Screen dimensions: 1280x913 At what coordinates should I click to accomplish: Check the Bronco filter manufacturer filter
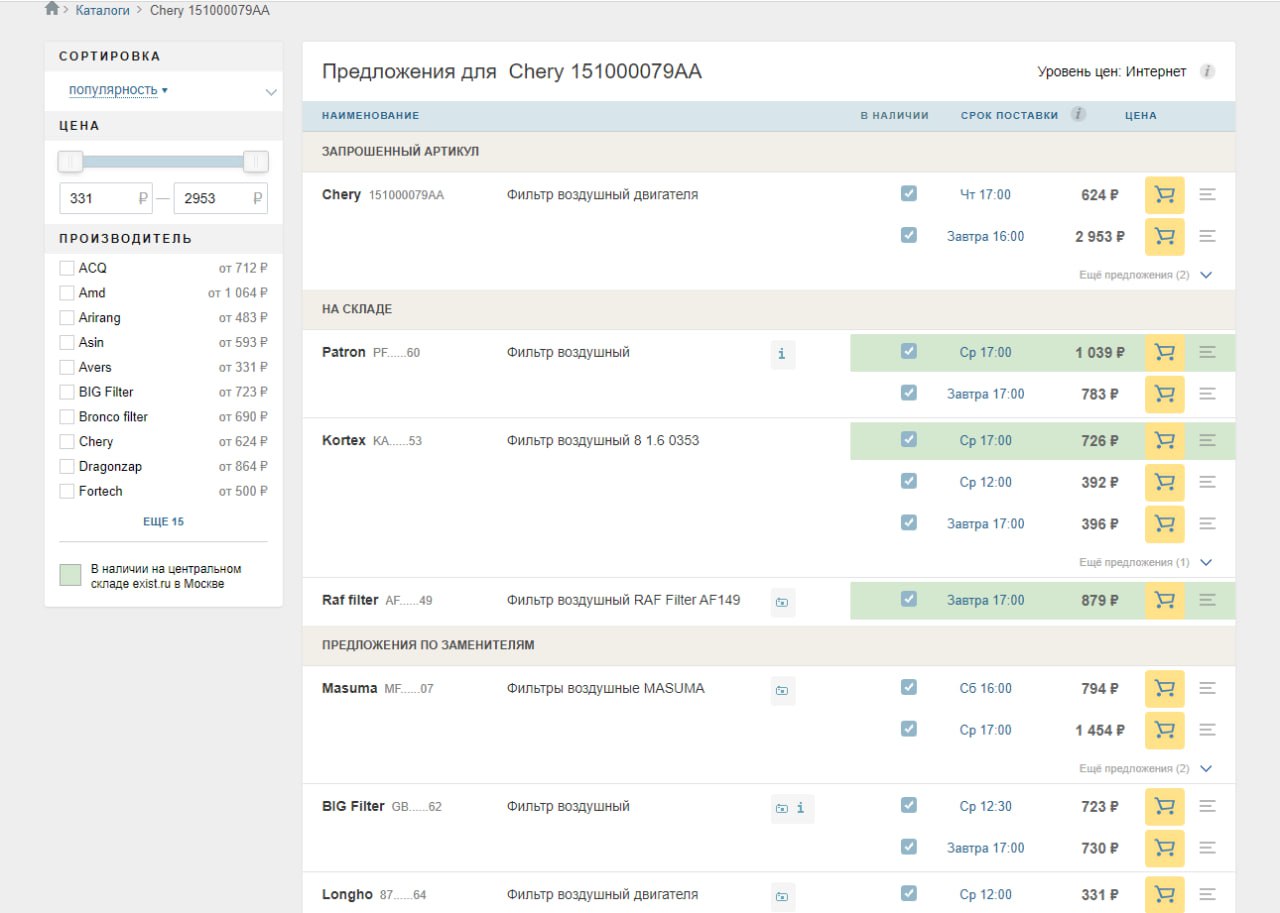67,417
